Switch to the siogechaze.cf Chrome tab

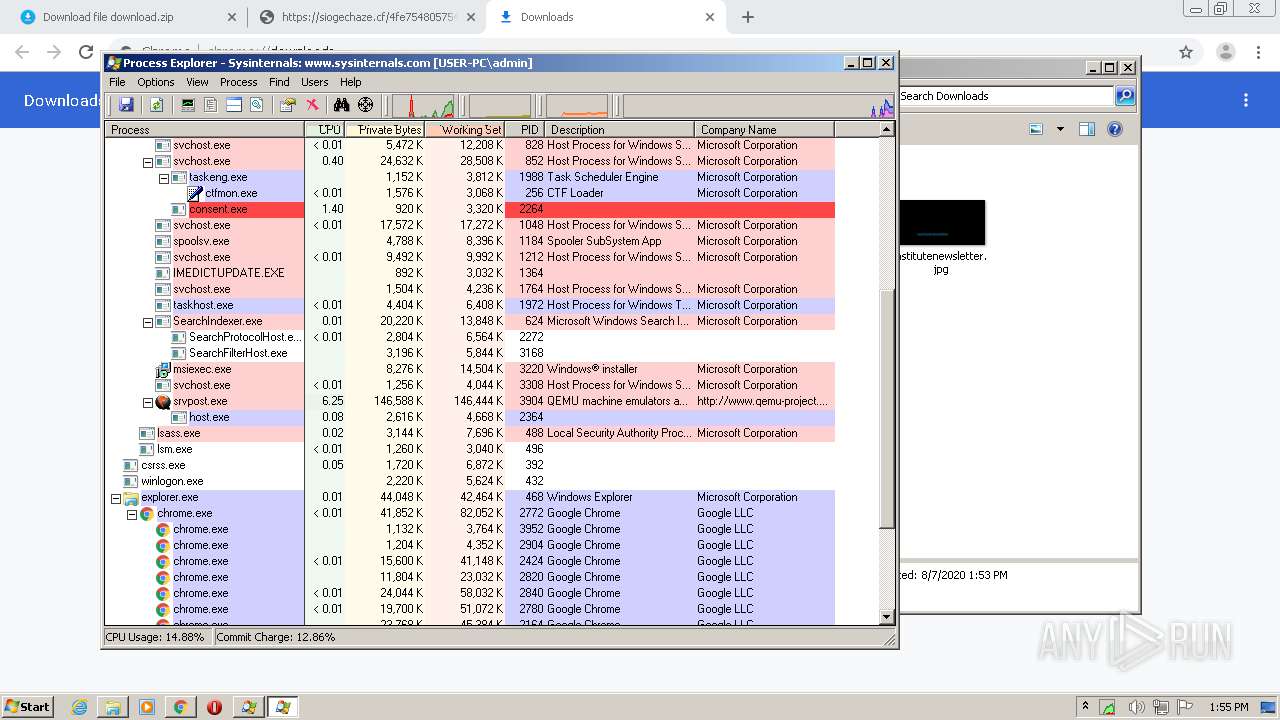tap(367, 17)
